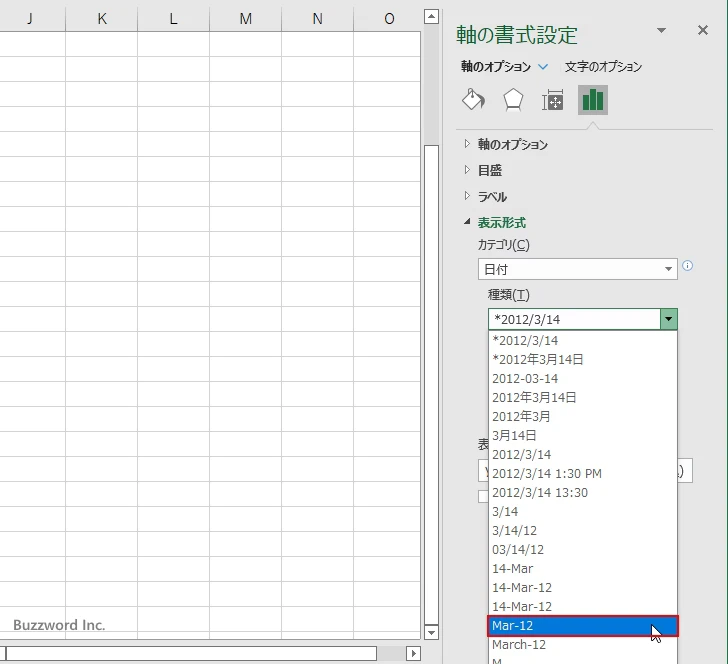Image resolution: width=728 pixels, height=664 pixels.
Task: Expand the ラベル section
Action: (492, 197)
